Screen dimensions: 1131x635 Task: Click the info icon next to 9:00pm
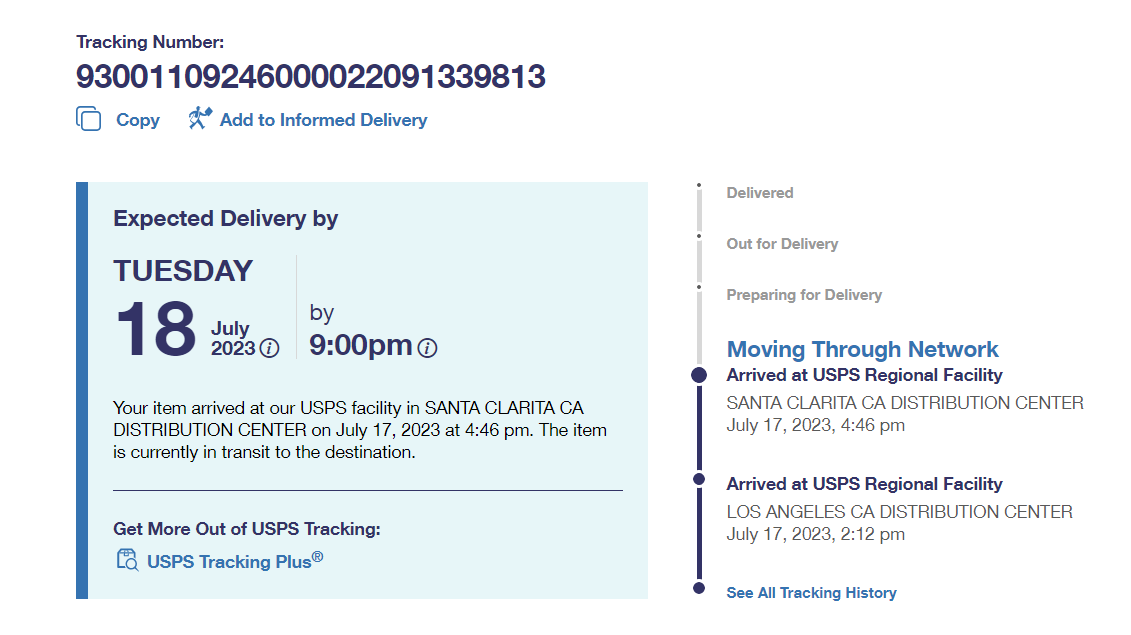[x=427, y=348]
